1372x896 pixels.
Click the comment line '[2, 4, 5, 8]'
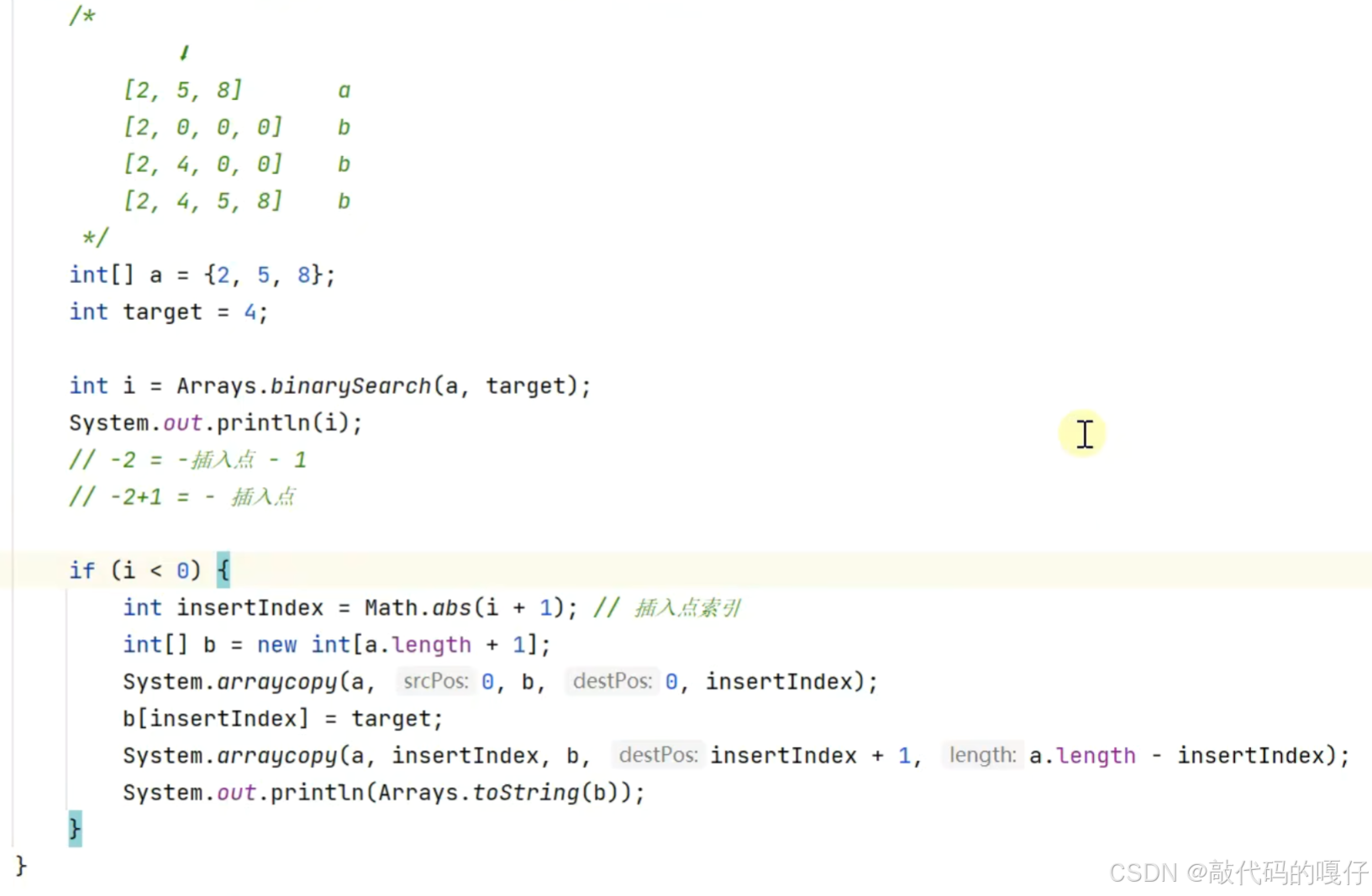click(x=202, y=201)
